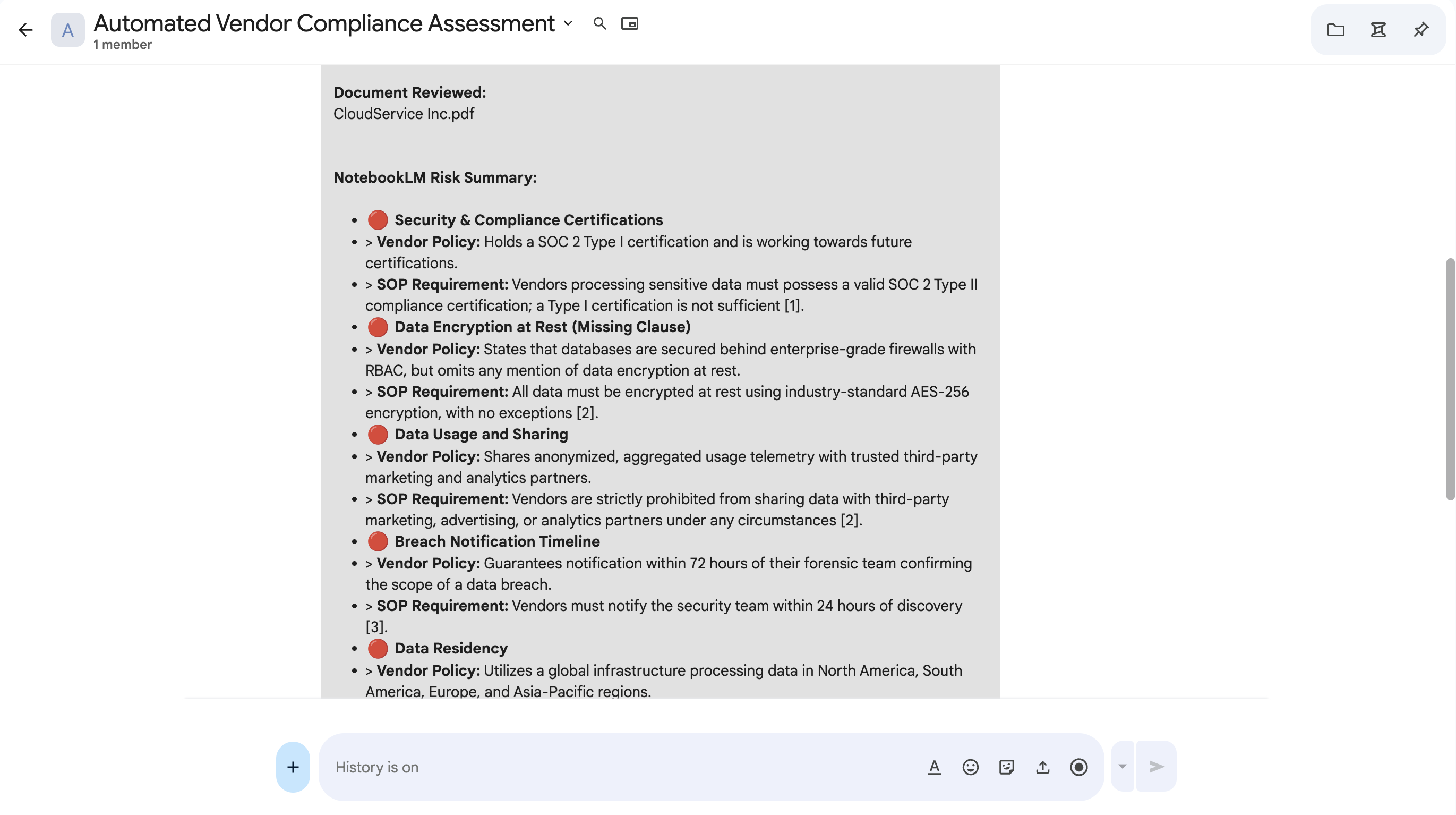Click the space avatar letter A
Image resolution: width=1456 pixels, height=815 pixels.
[68, 30]
